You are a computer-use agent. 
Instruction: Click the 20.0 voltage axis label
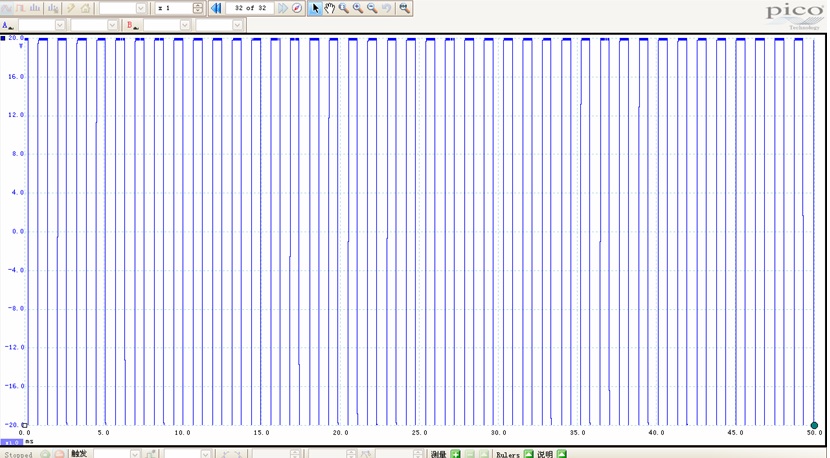[x=16, y=38]
